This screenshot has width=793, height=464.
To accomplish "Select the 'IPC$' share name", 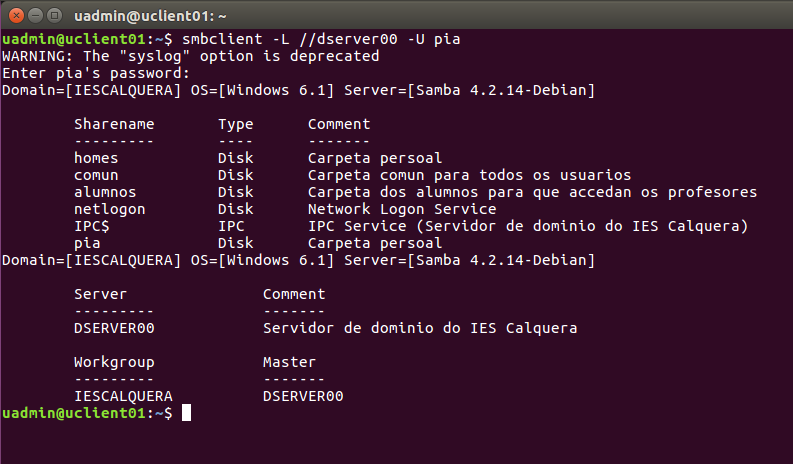I will pyautogui.click(x=92, y=226).
